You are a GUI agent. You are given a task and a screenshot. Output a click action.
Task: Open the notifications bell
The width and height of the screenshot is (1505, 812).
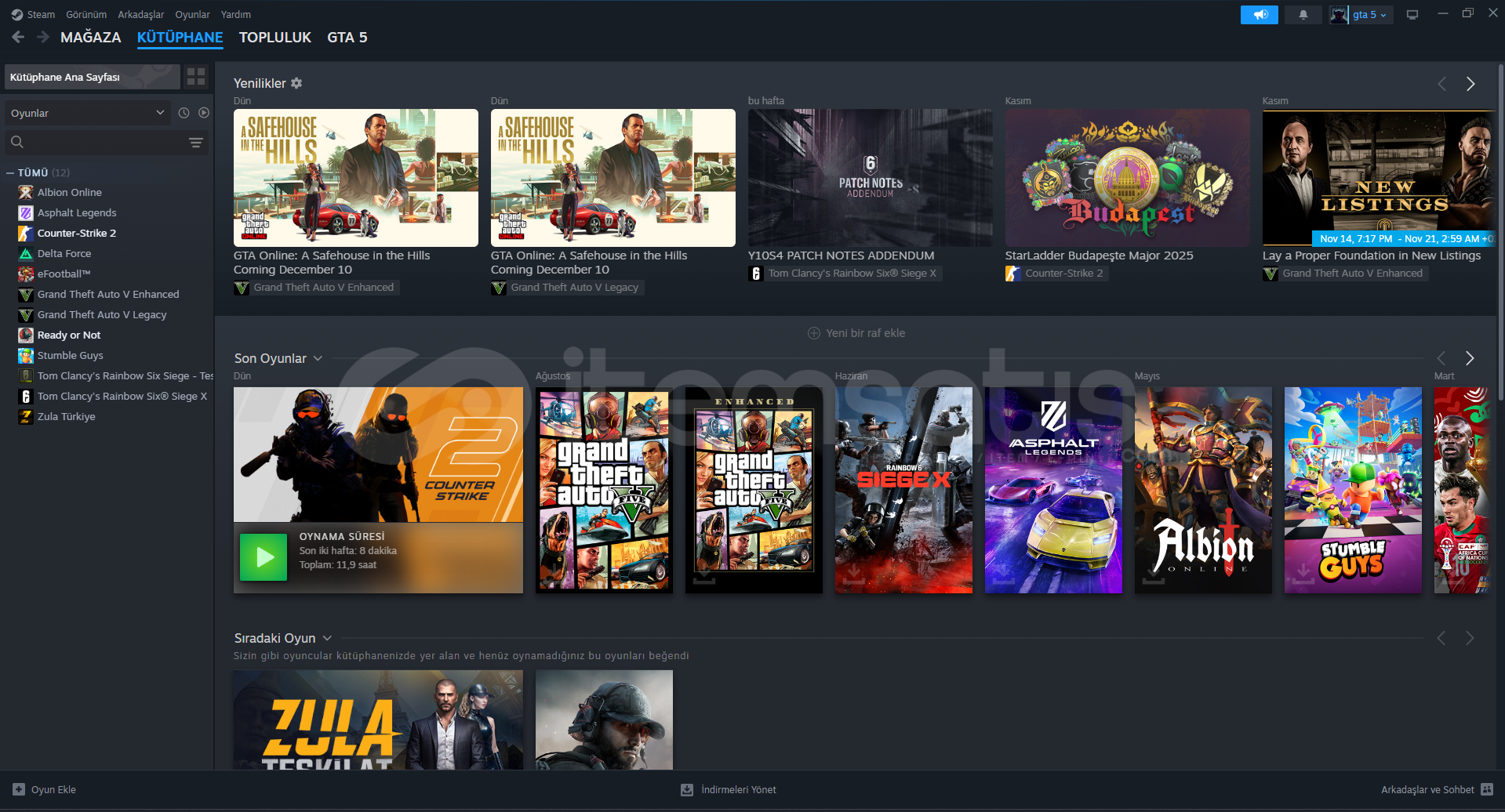tap(1303, 15)
